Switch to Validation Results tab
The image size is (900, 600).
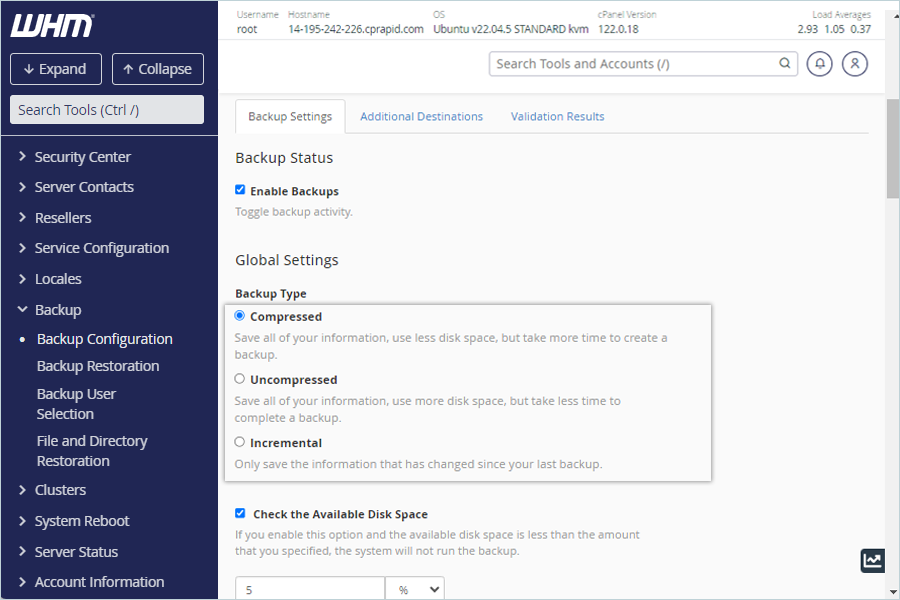[557, 117]
